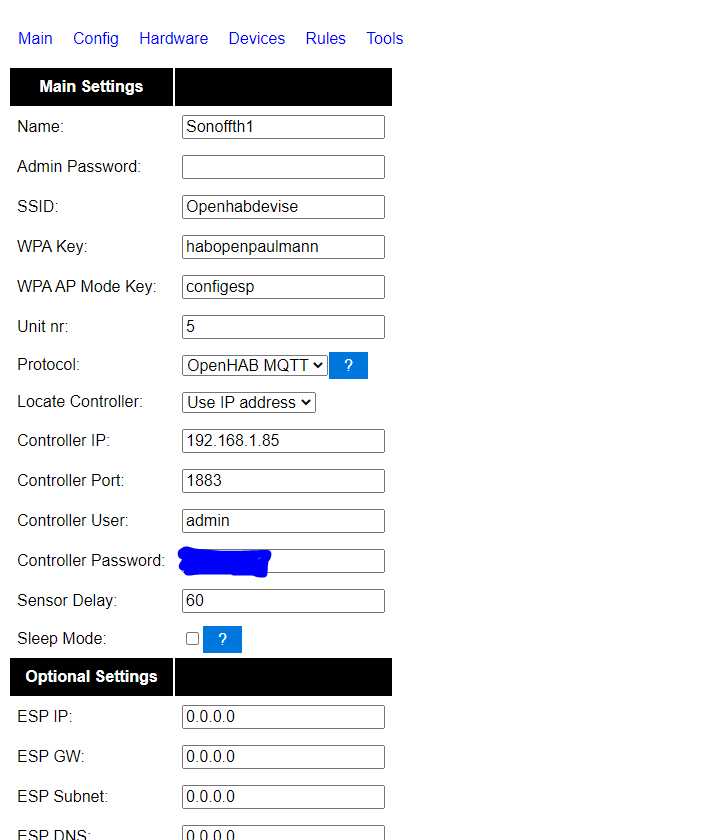Click the WPA Key input field

coord(283,247)
